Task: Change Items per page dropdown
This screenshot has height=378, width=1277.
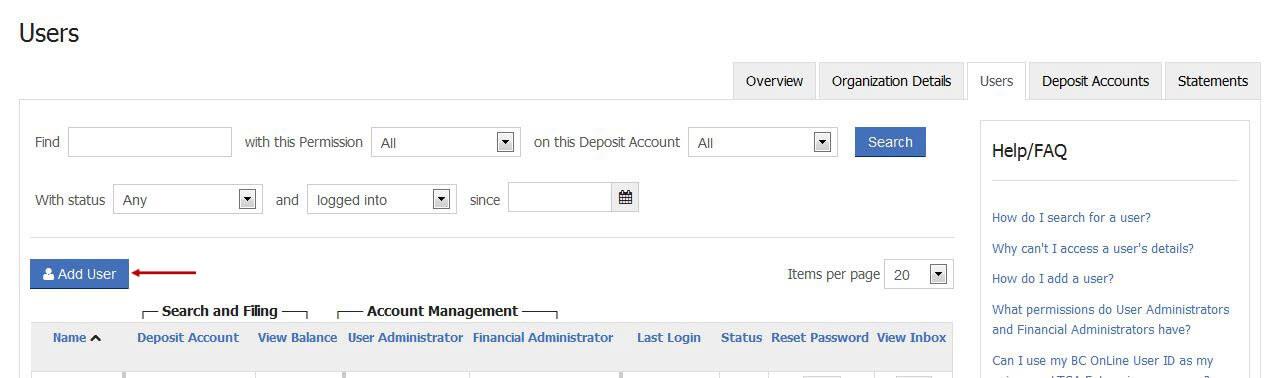Action: (919, 274)
